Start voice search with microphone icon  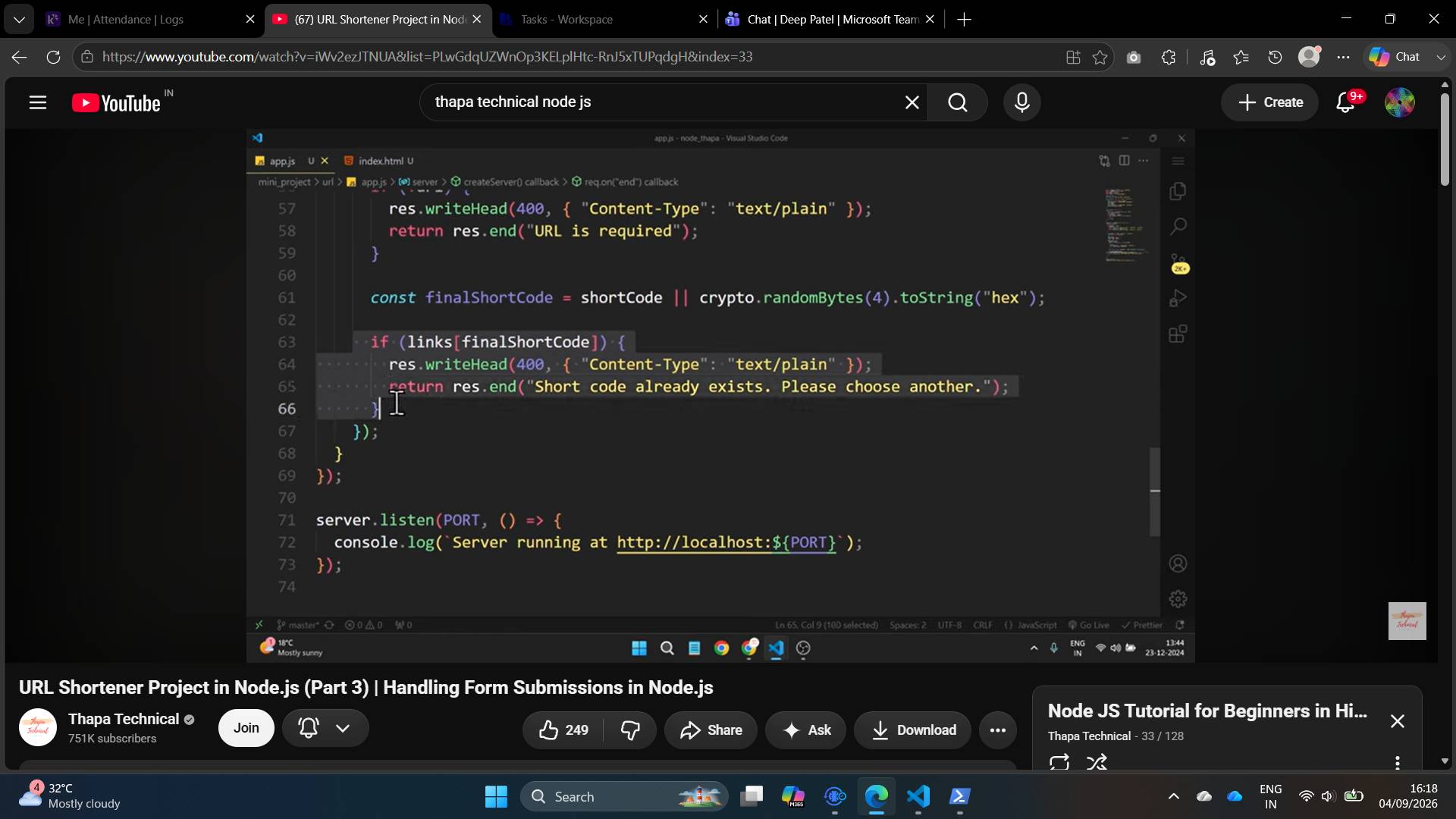1022,102
